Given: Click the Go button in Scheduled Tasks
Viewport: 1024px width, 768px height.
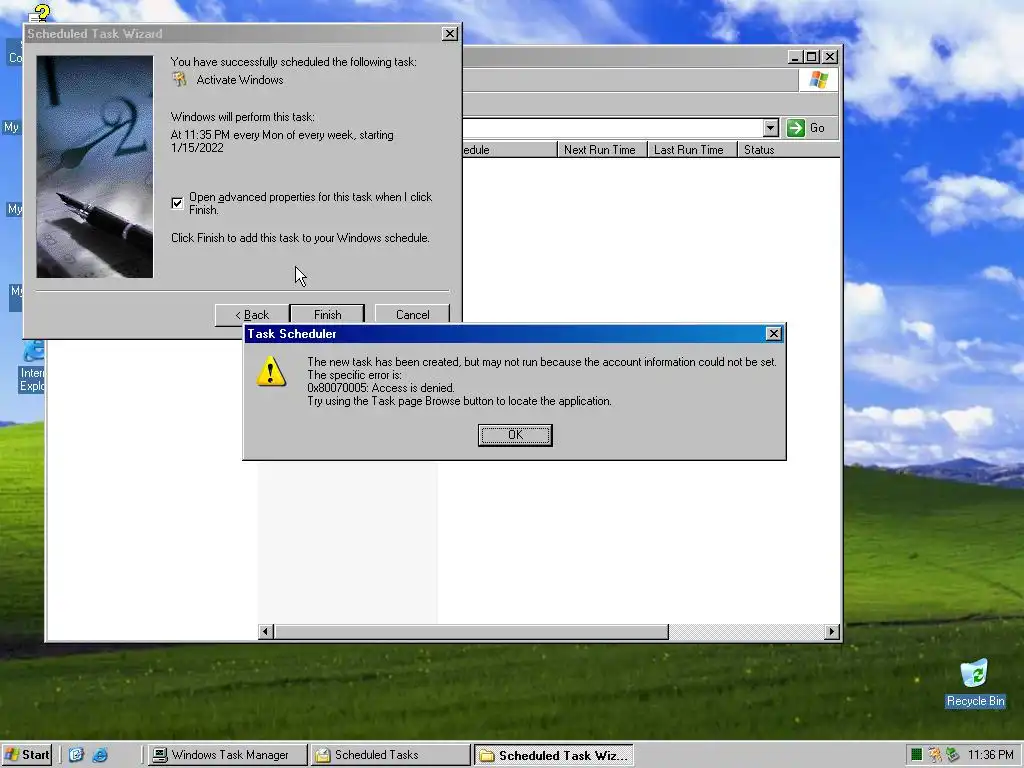Looking at the screenshot, I should pos(806,128).
